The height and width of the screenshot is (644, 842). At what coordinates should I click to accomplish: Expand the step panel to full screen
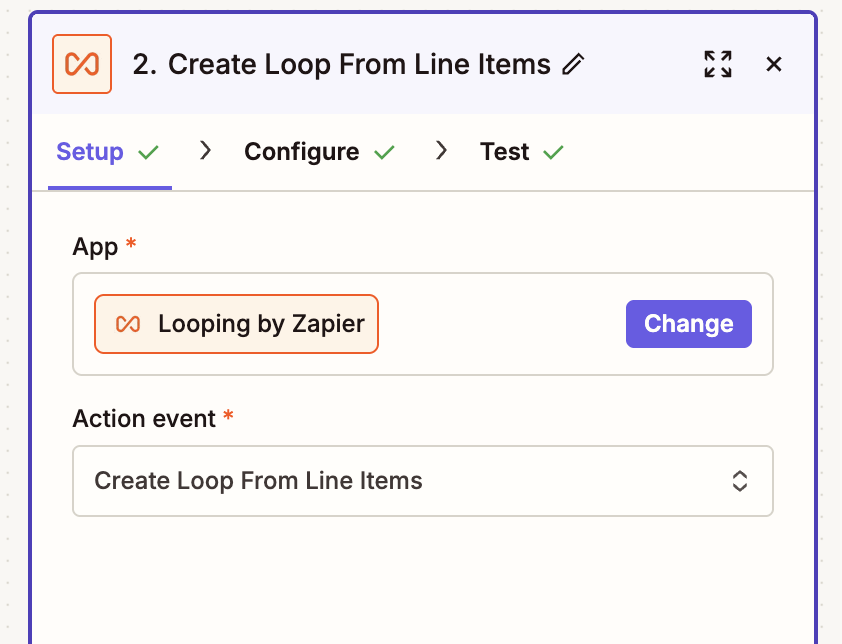[x=718, y=64]
